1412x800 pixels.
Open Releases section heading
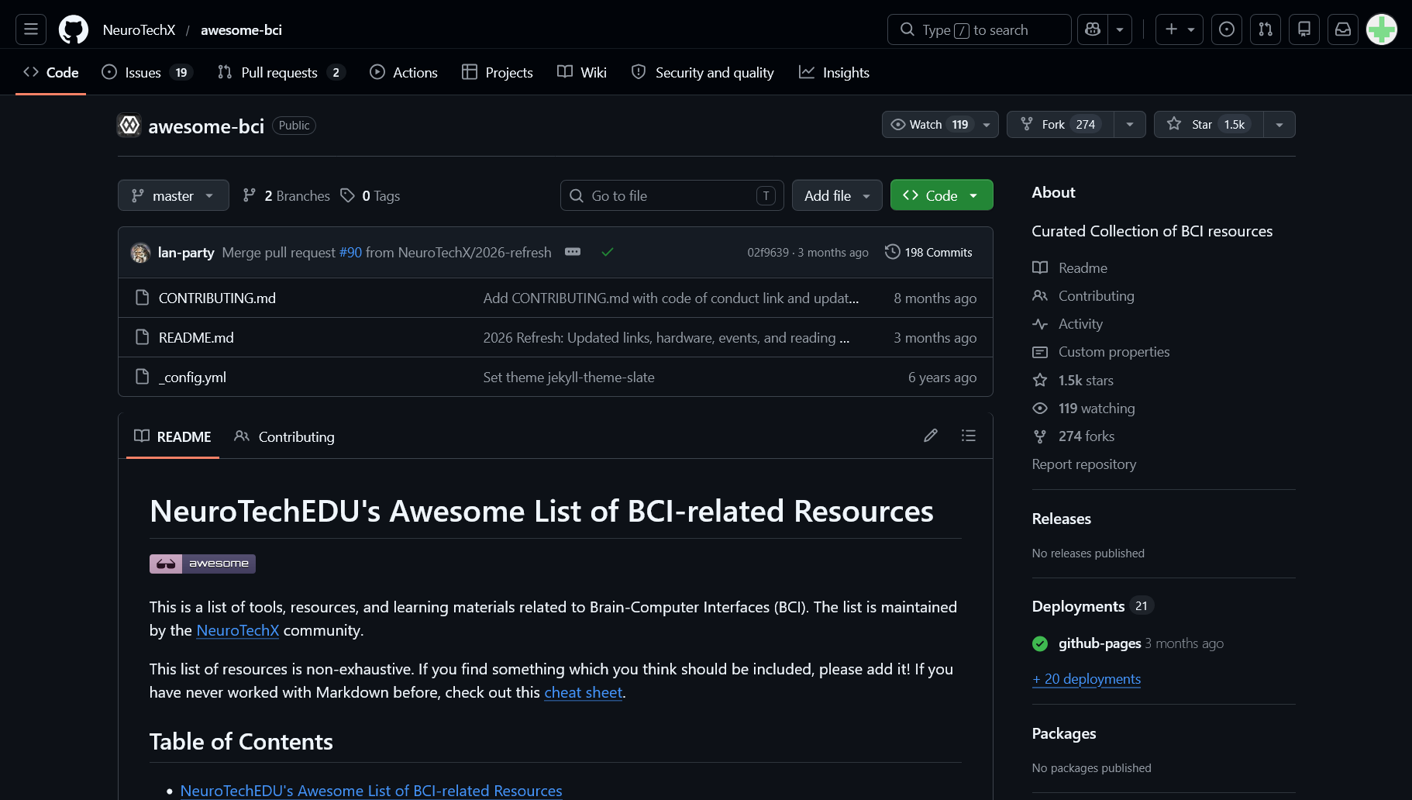[1061, 518]
